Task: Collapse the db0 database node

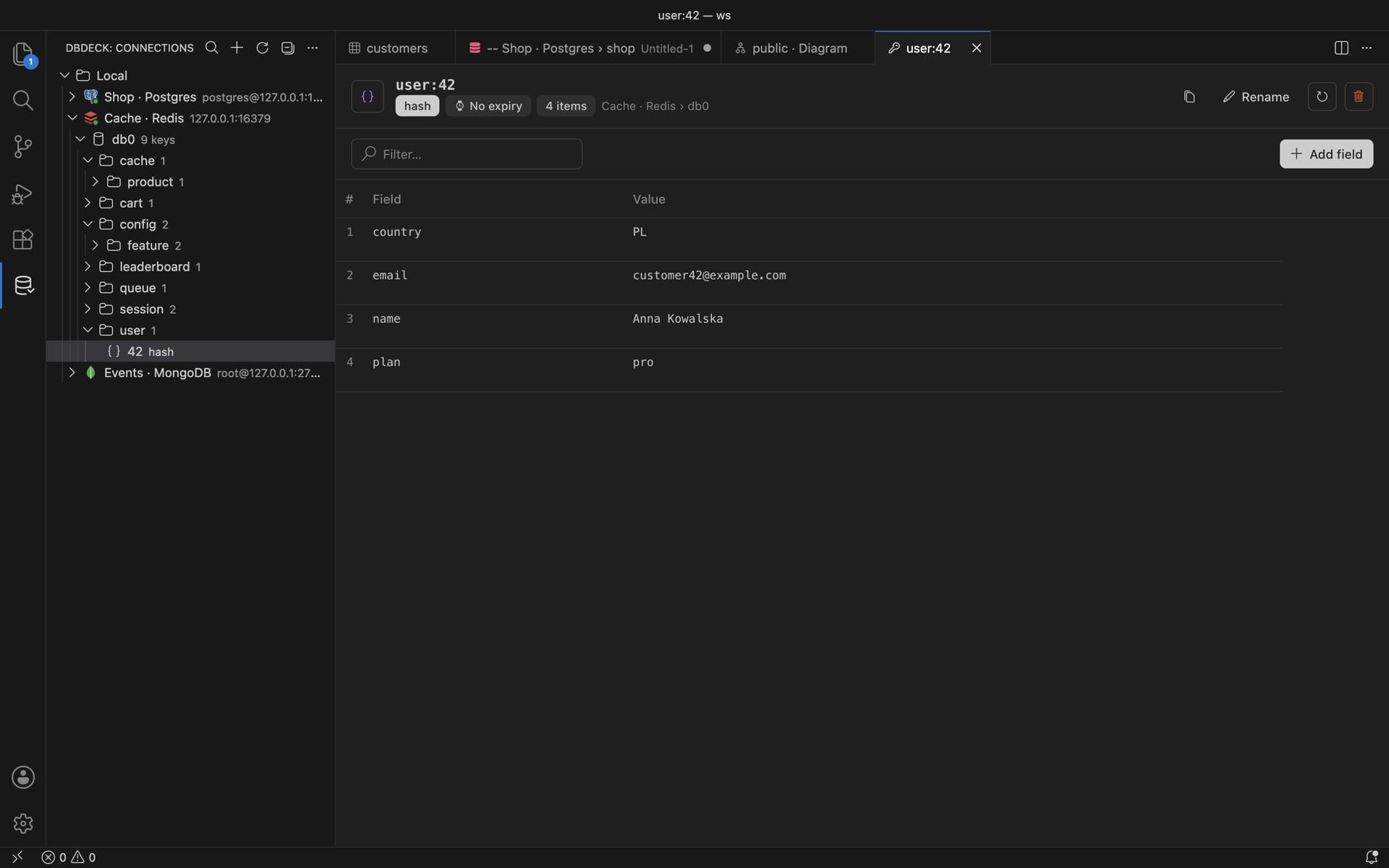Action: tap(80, 139)
